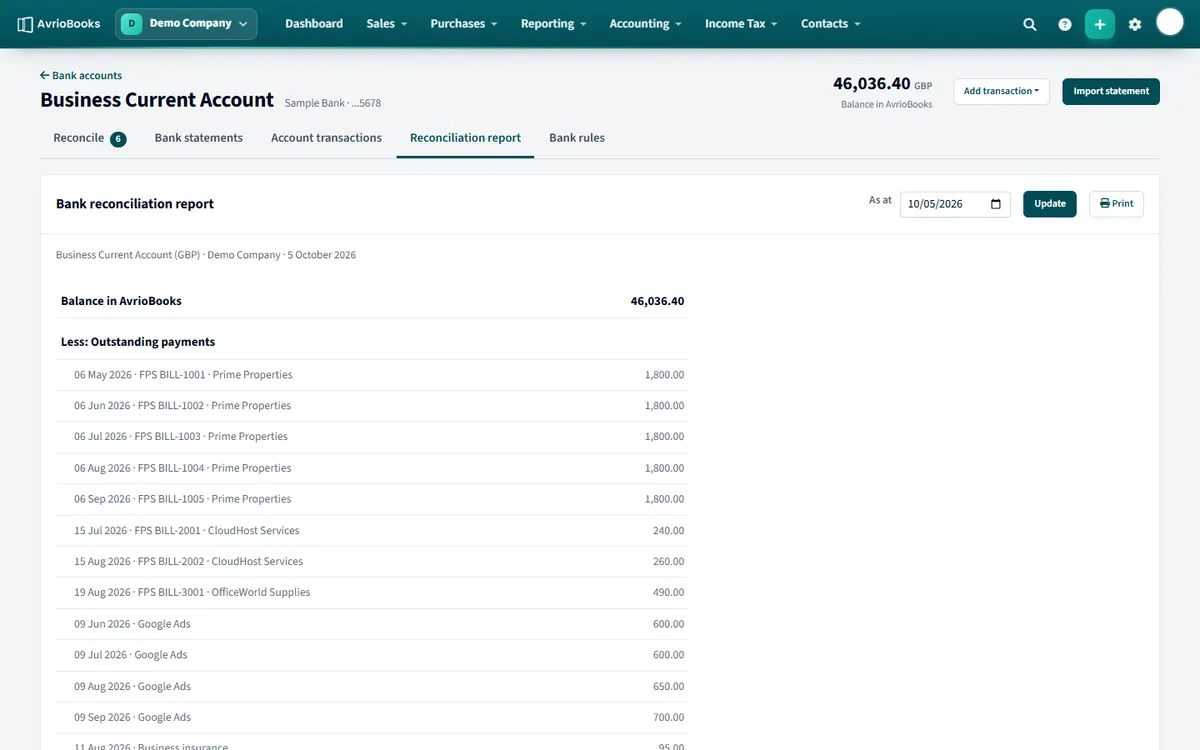Viewport: 1200px width, 750px height.
Task: Select the FPS BILL-1002 Prime Properties row
Action: click(372, 406)
